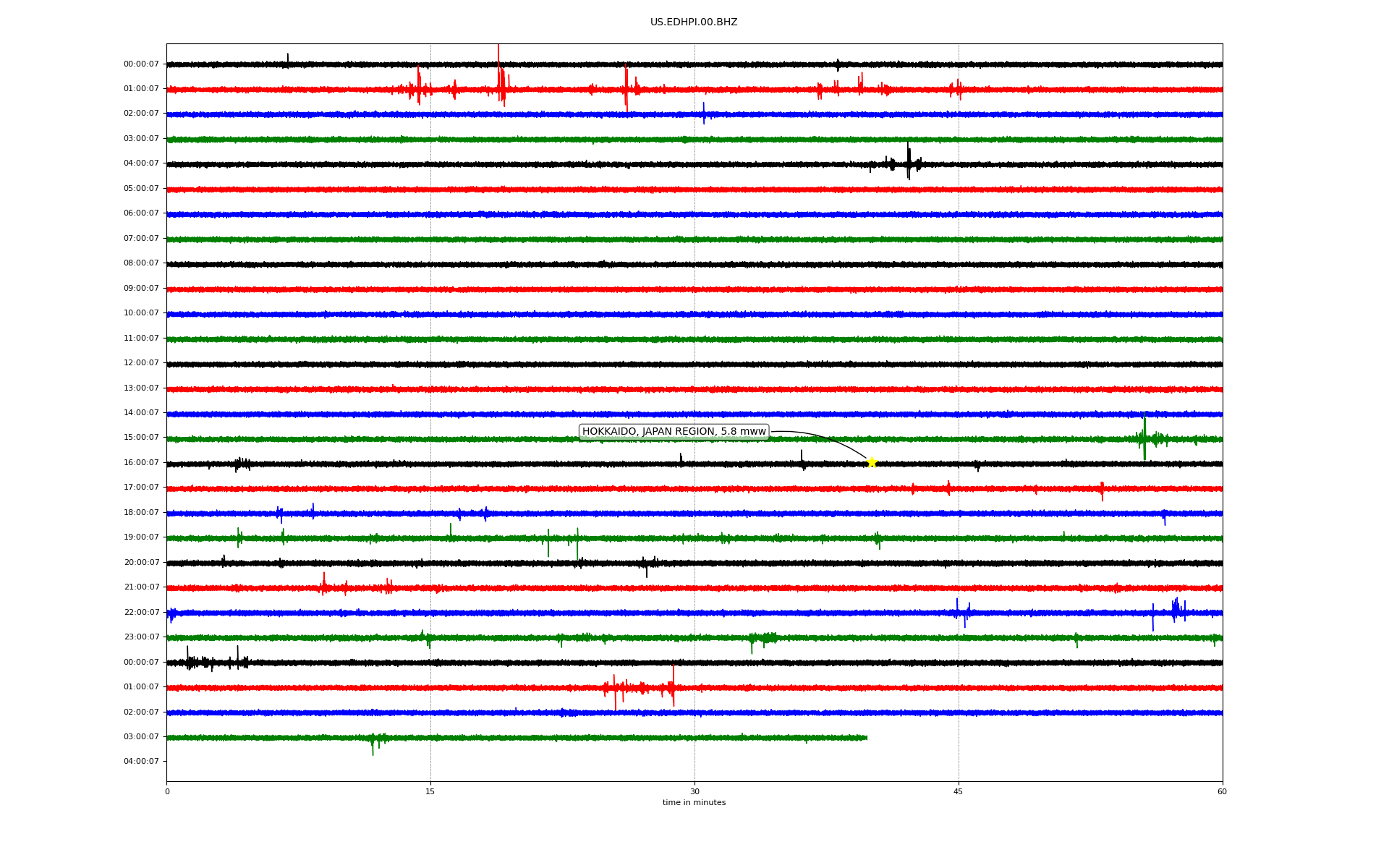Click the 30 minute x-axis tick label
This screenshot has width=1389, height=868.
coord(694,791)
